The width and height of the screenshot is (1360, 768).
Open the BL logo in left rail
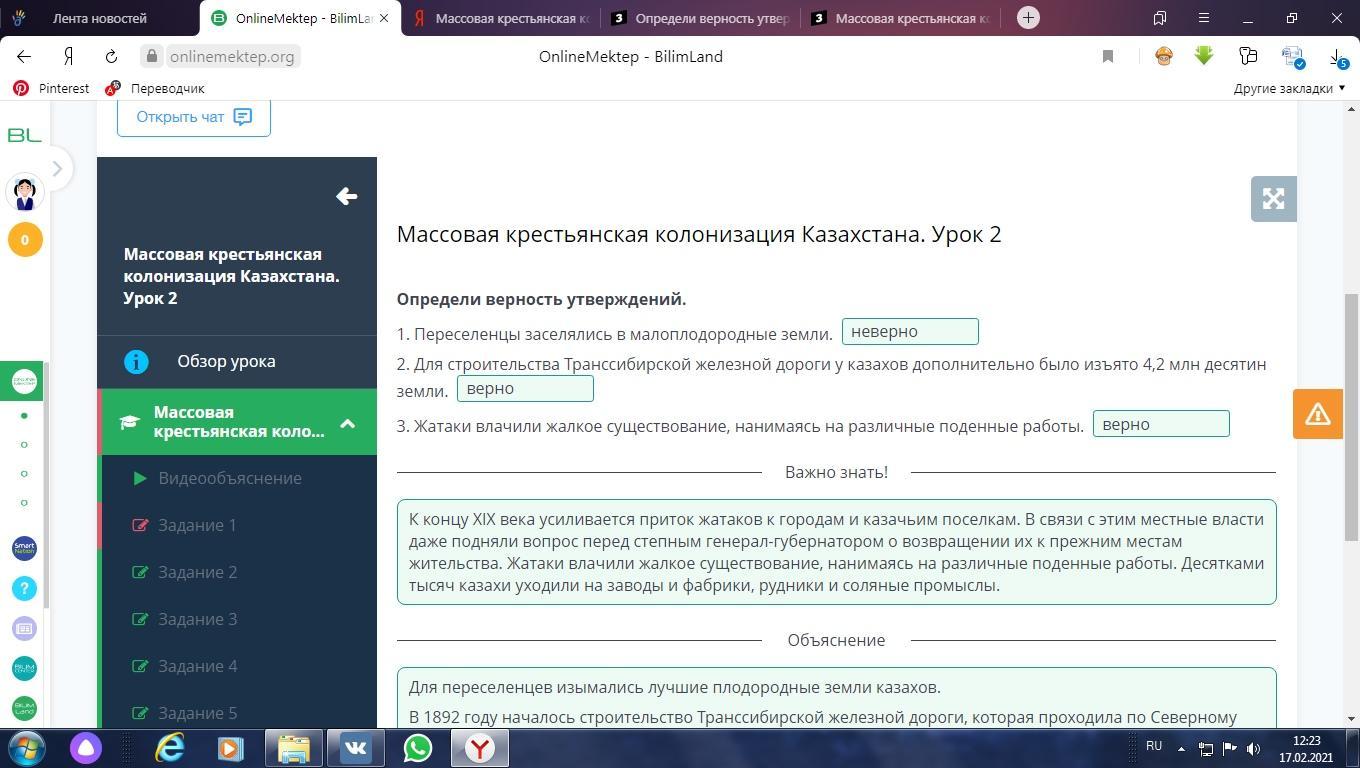[x=24, y=135]
